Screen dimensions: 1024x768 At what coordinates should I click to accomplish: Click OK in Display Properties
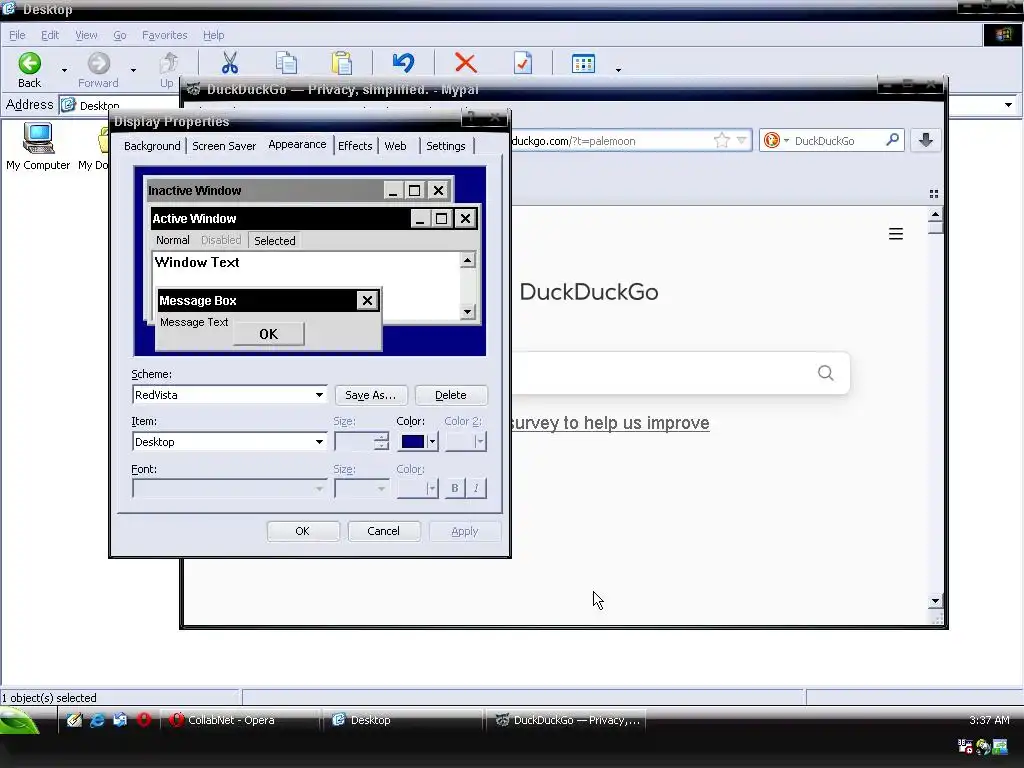tap(302, 531)
